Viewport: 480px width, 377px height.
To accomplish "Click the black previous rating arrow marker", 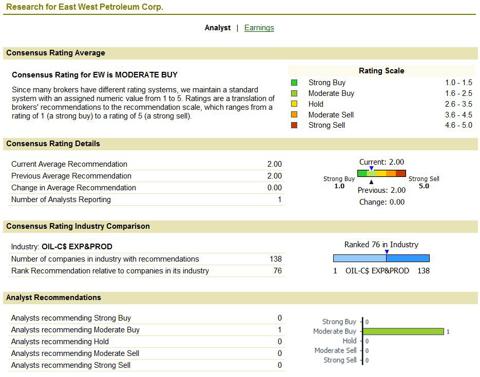I will [371, 182].
